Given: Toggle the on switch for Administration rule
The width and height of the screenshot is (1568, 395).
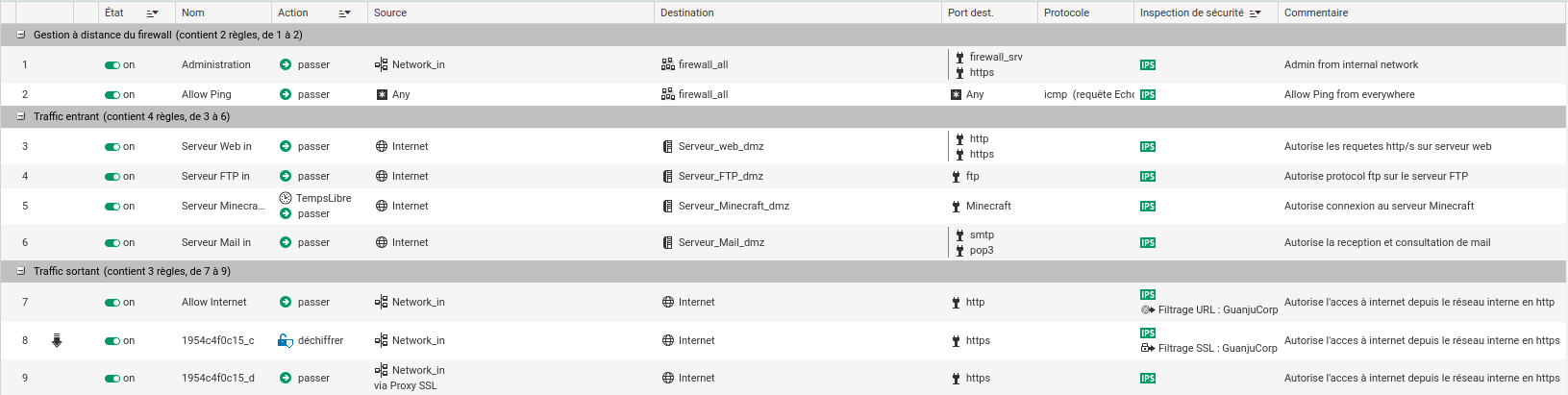Looking at the screenshot, I should pos(112,65).
